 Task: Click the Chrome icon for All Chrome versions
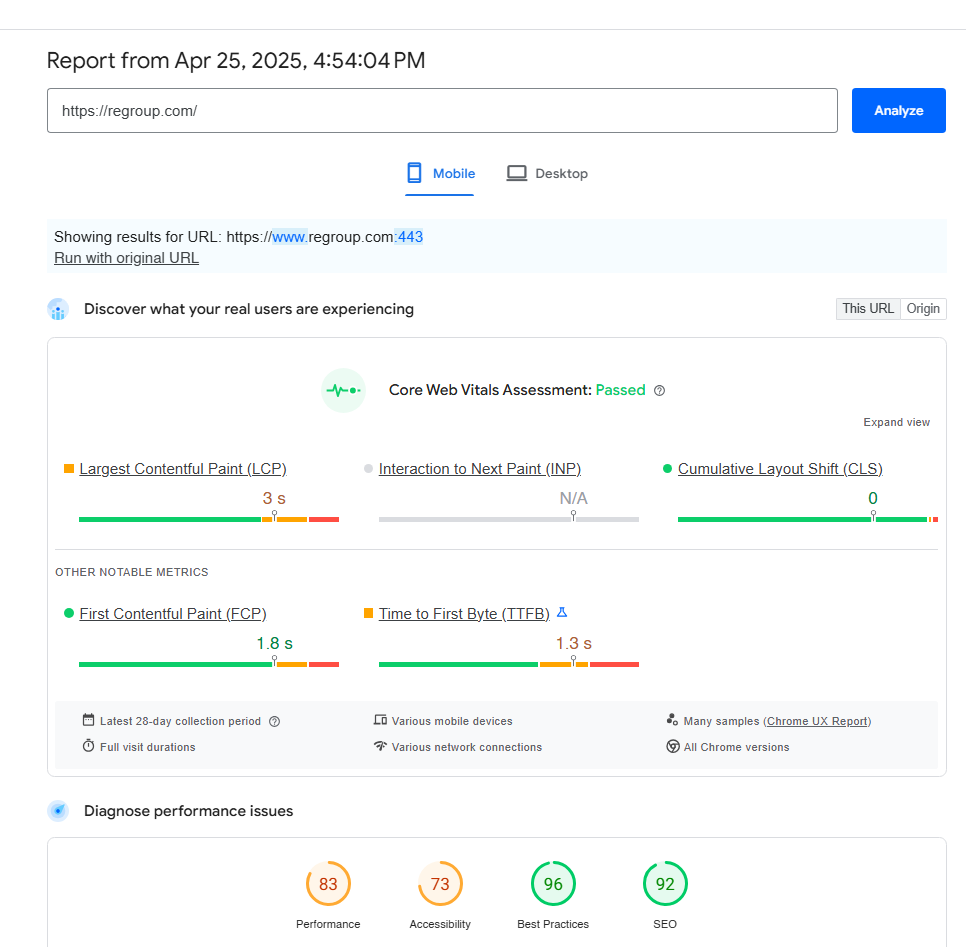673,746
